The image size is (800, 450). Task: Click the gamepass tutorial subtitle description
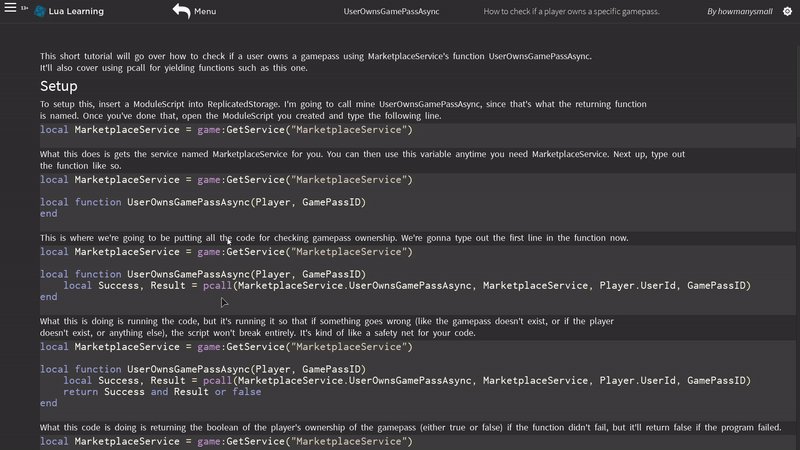coord(571,11)
